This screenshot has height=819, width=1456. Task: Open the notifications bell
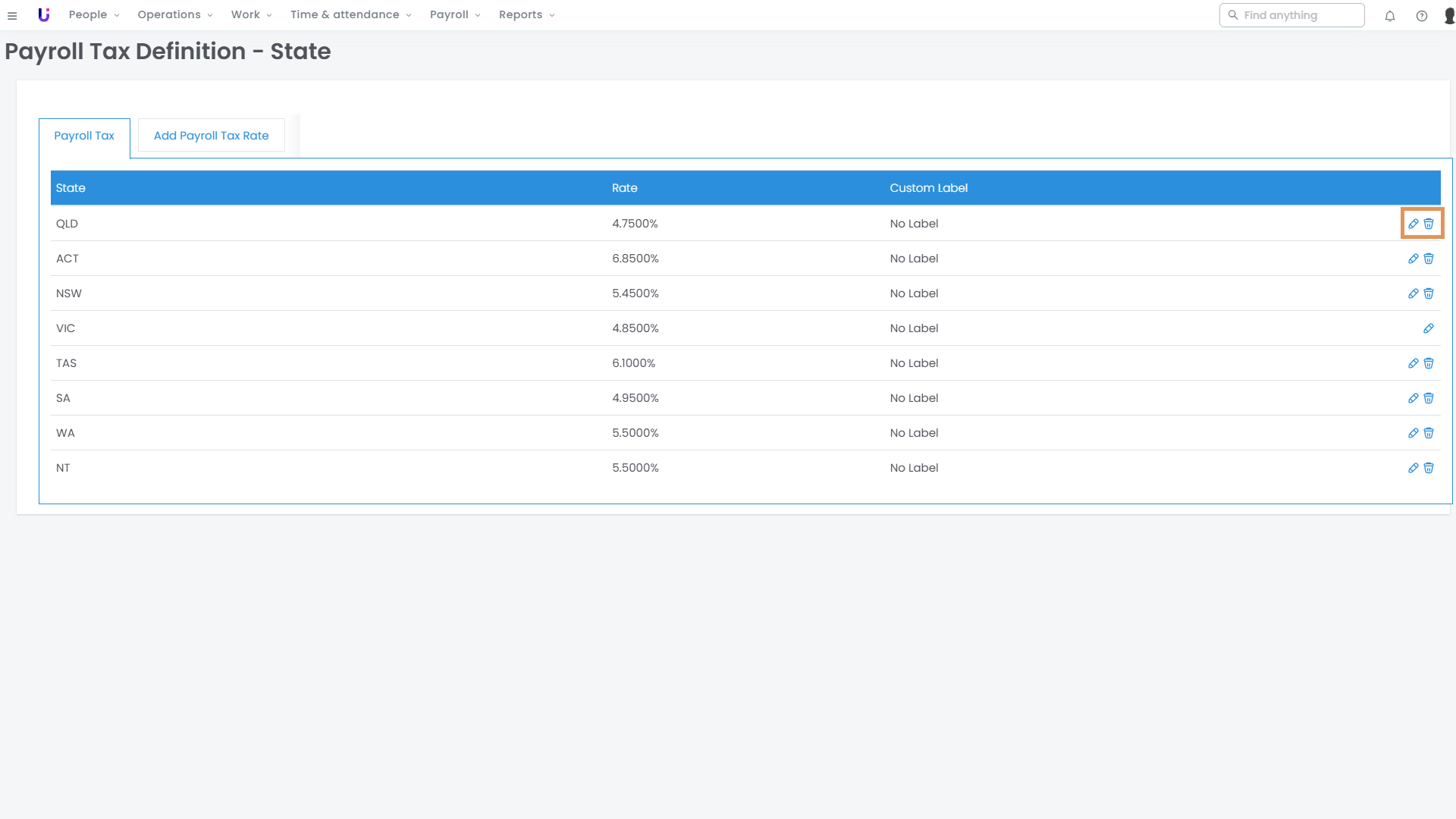point(1390,16)
